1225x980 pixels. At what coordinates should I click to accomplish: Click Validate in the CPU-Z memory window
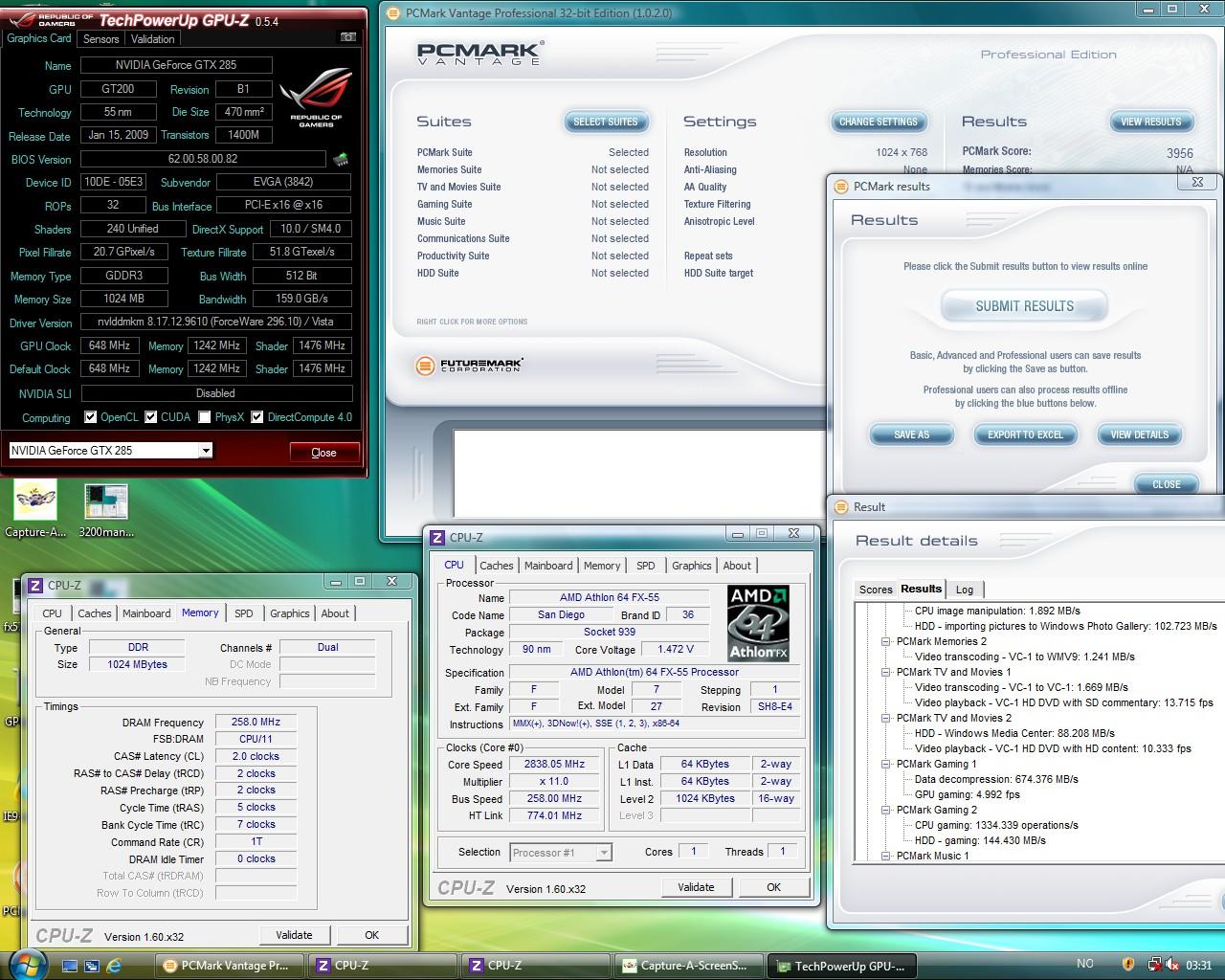pyautogui.click(x=294, y=935)
